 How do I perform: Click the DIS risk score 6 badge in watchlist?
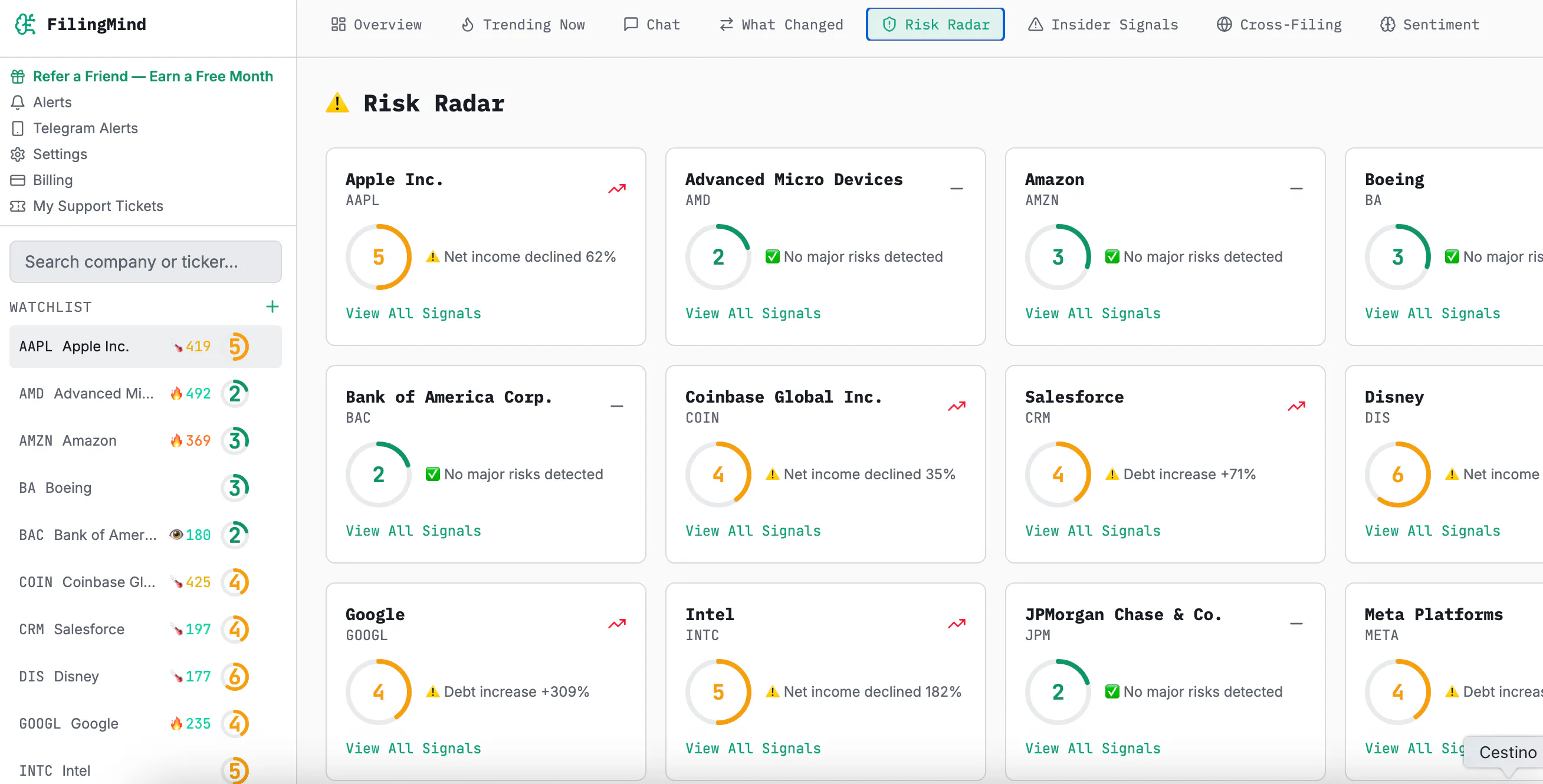point(235,676)
